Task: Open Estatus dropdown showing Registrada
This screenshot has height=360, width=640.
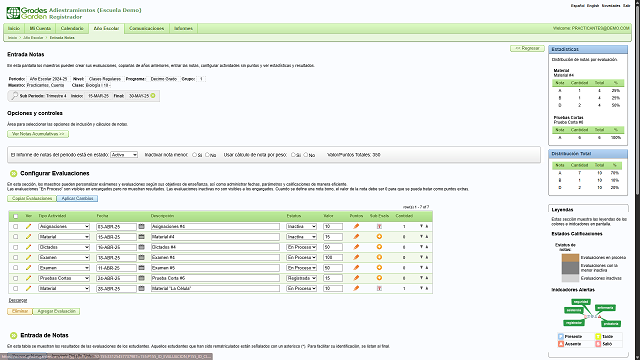Action: coord(301,278)
